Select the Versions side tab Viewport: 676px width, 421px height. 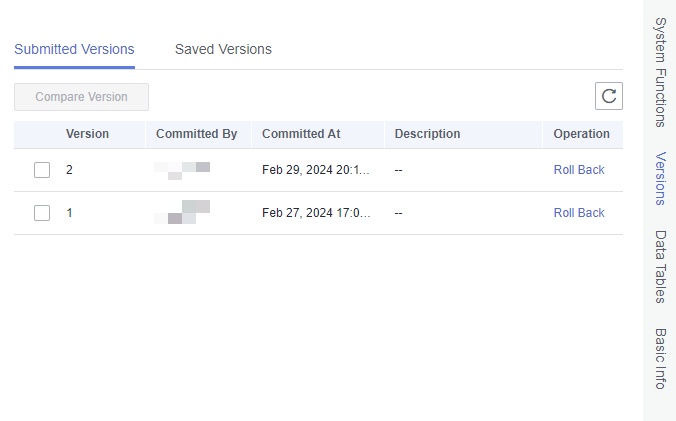click(x=660, y=178)
